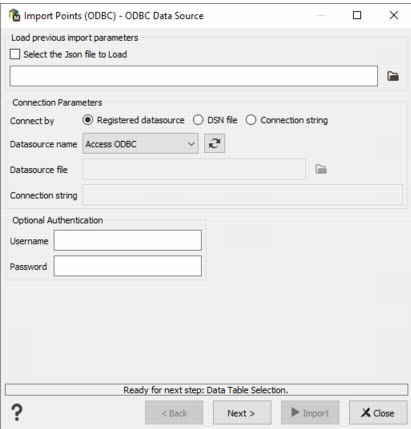Select Registered datasource radio option
The width and height of the screenshot is (411, 429).
(x=88, y=120)
